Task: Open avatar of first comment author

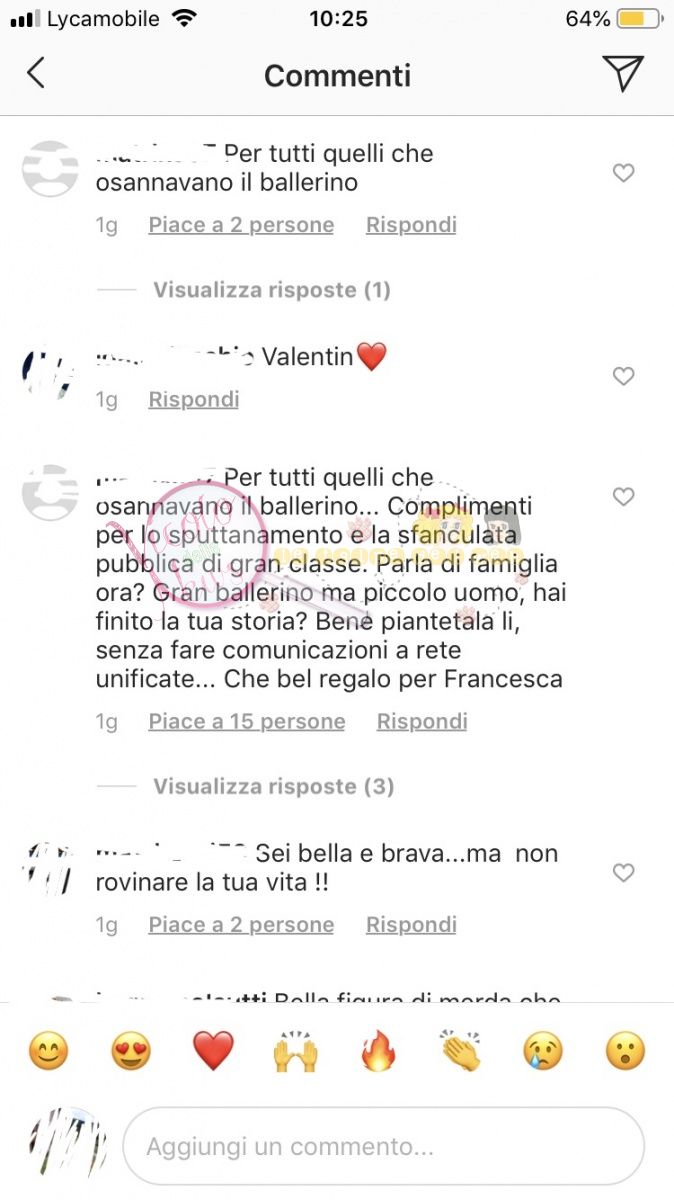Action: 50,169
